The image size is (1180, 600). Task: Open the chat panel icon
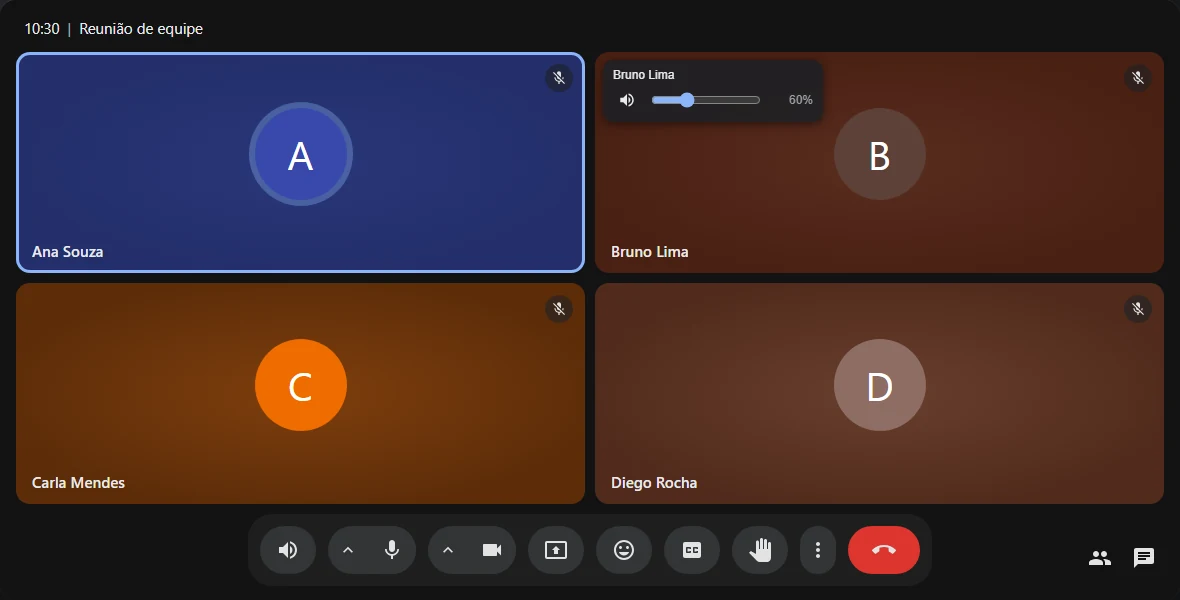(1144, 558)
